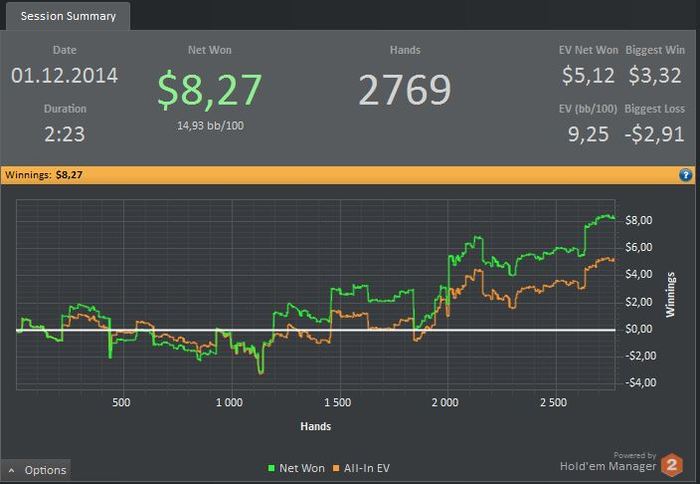The height and width of the screenshot is (484, 700).
Task: Click the 1 000 x-axis tick label
Action: point(229,402)
